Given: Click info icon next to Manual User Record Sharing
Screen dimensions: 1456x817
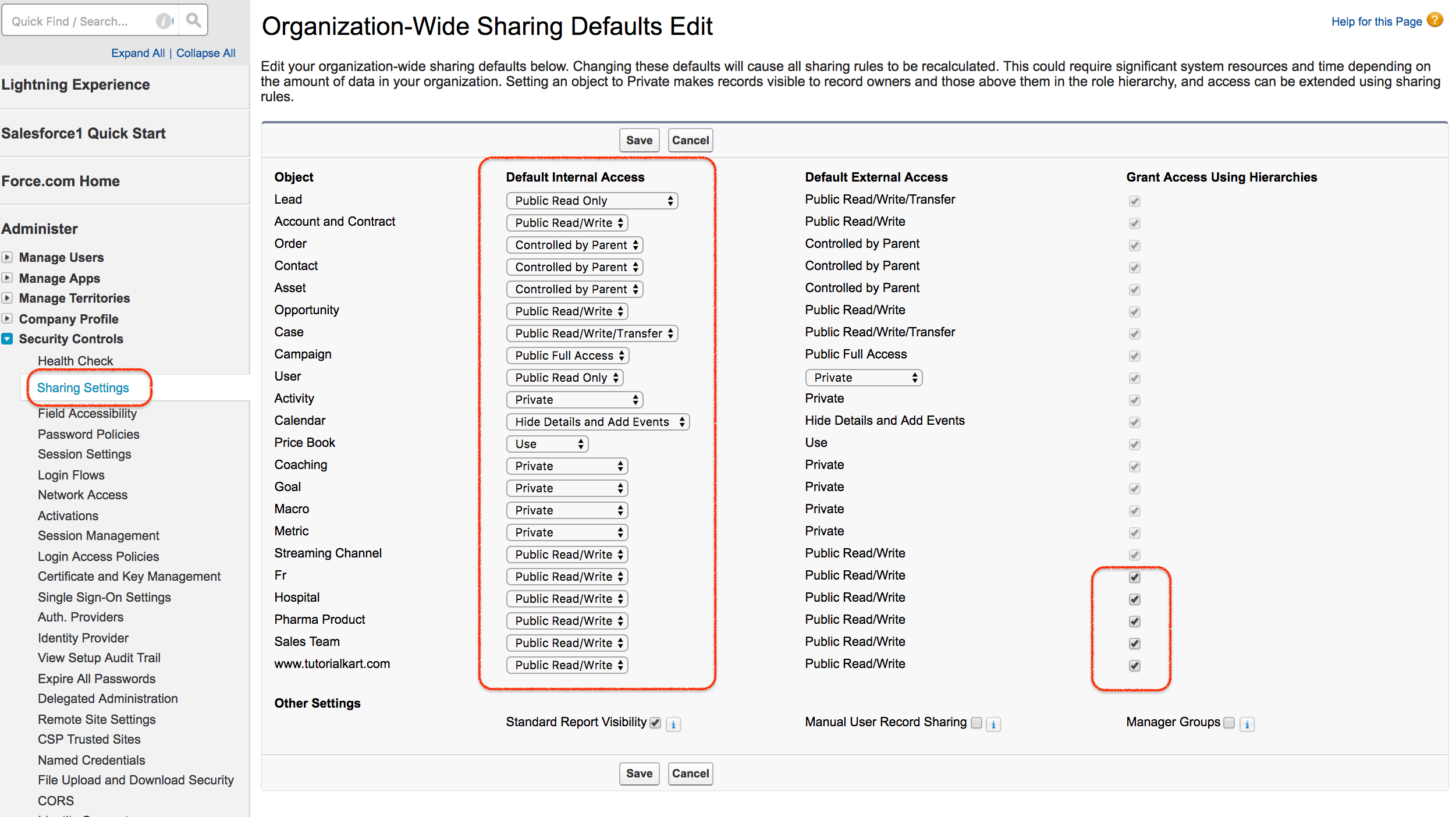Looking at the screenshot, I should (993, 724).
